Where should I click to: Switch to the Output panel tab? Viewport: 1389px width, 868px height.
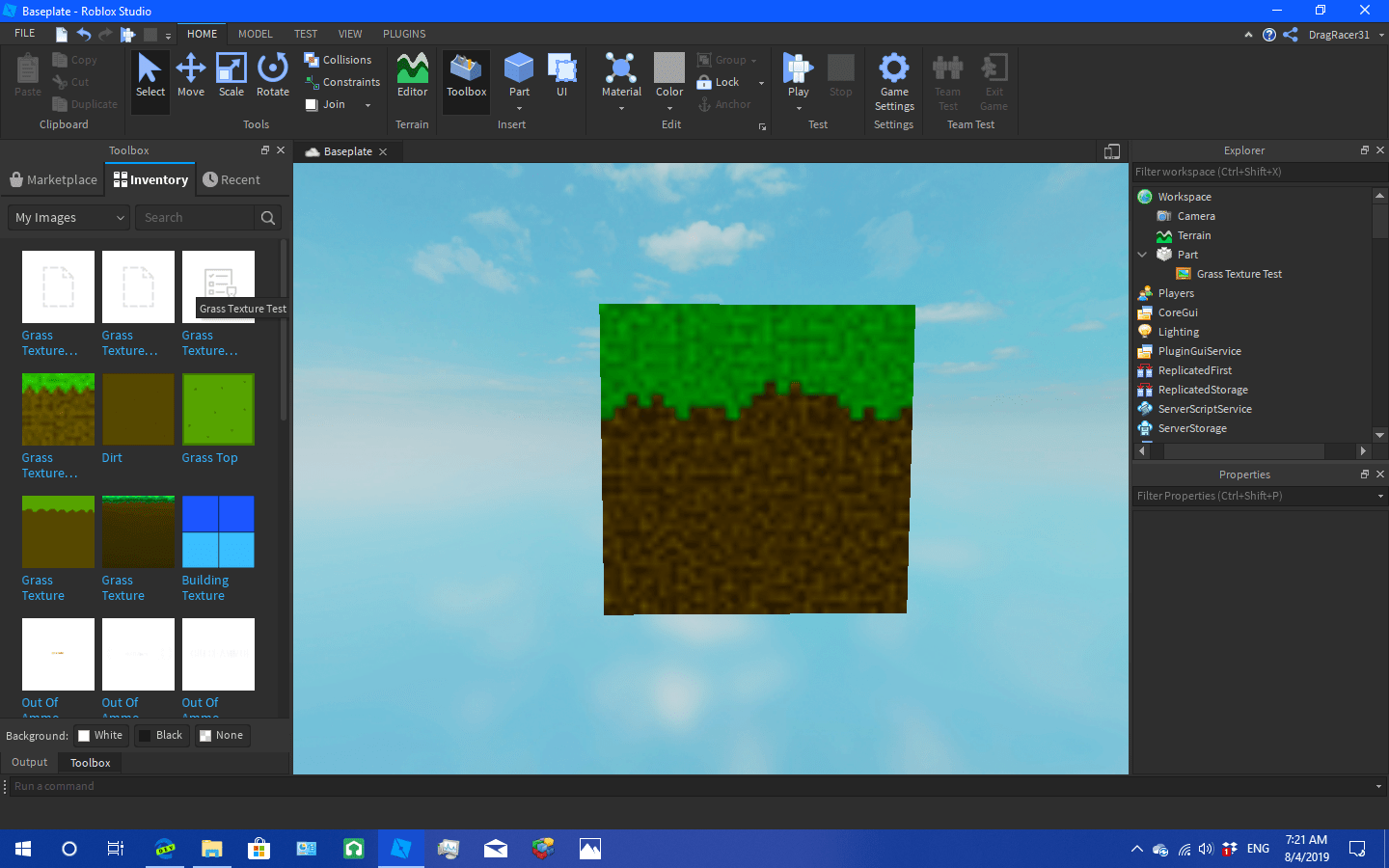click(x=30, y=763)
